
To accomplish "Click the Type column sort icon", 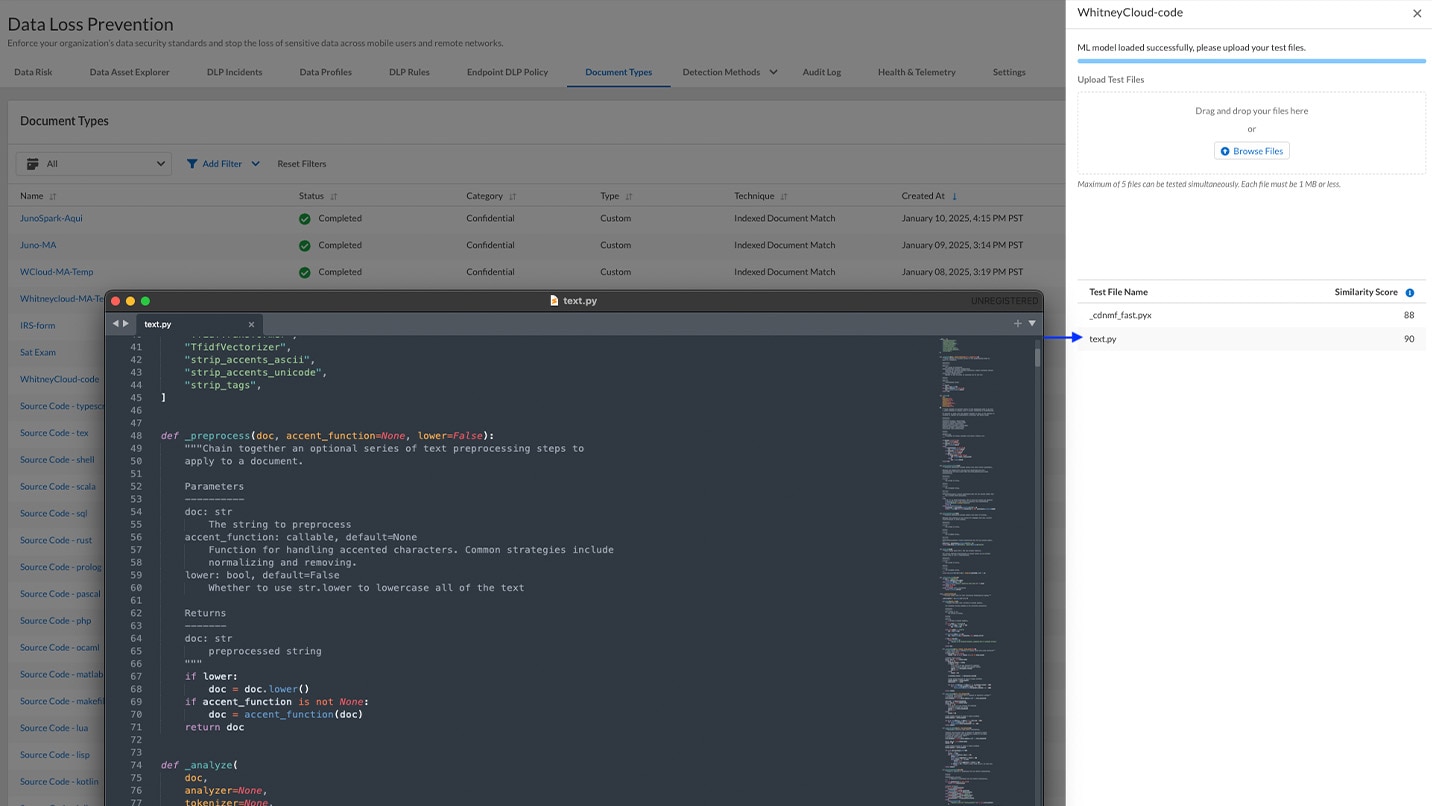I will click(629, 197).
